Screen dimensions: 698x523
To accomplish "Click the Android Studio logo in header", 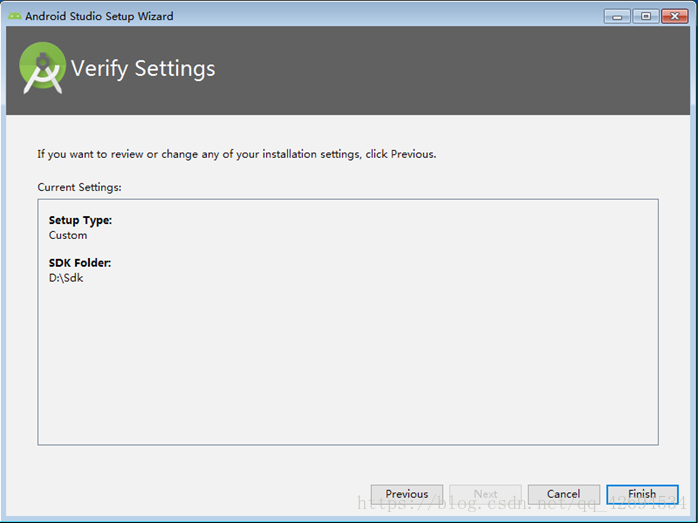I will pos(42,68).
